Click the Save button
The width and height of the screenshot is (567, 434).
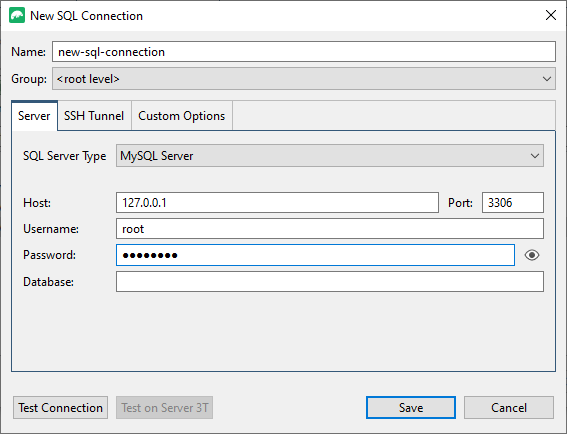411,408
